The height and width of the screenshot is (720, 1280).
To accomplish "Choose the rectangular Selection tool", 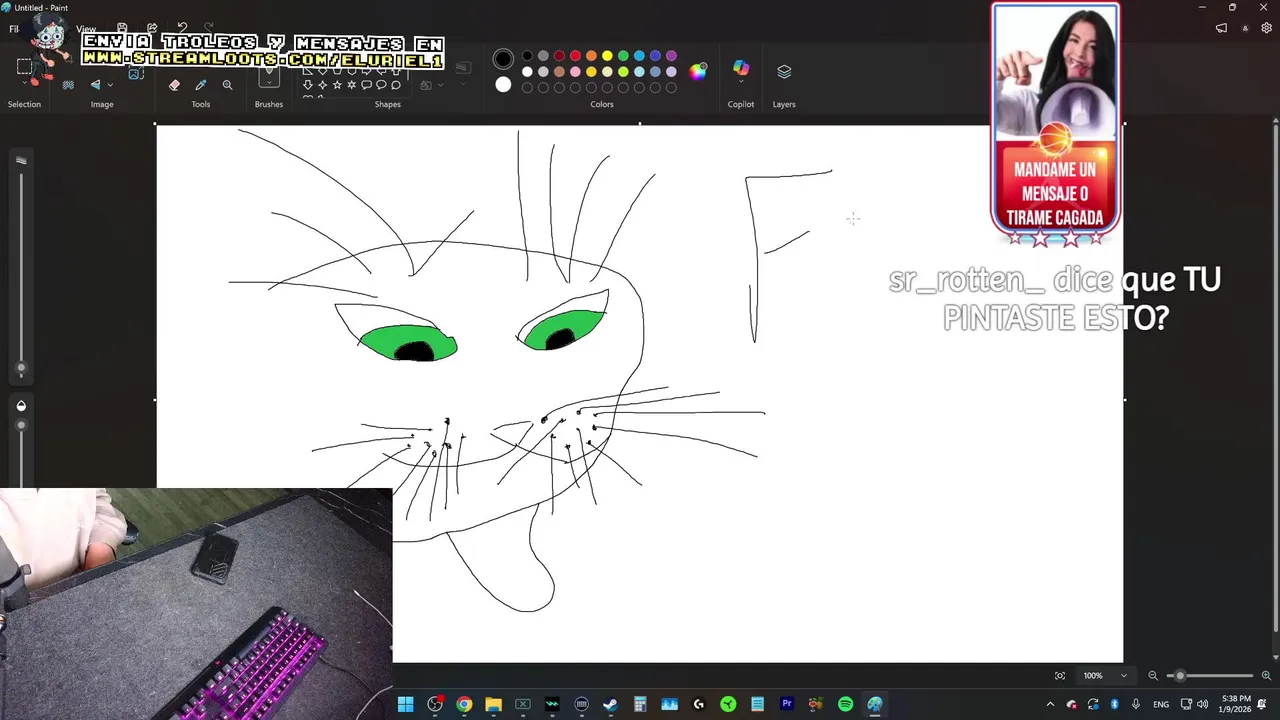I will (24, 67).
